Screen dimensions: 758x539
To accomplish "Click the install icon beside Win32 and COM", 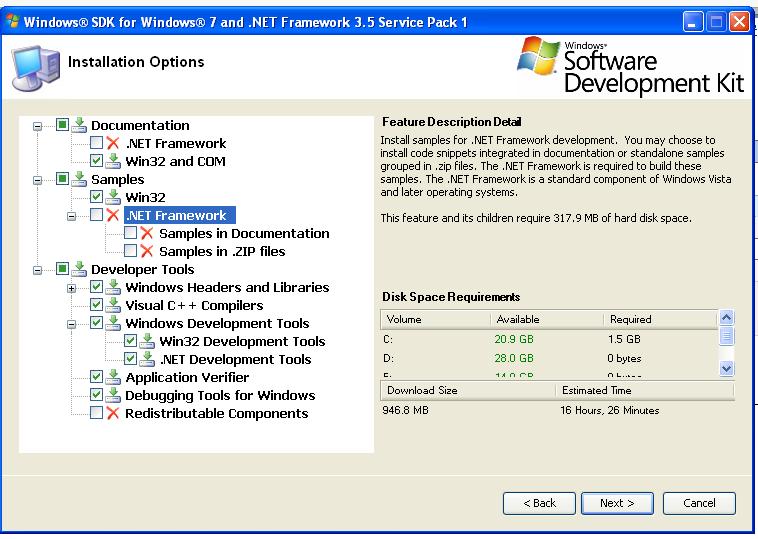I will pyautogui.click(x=113, y=161).
